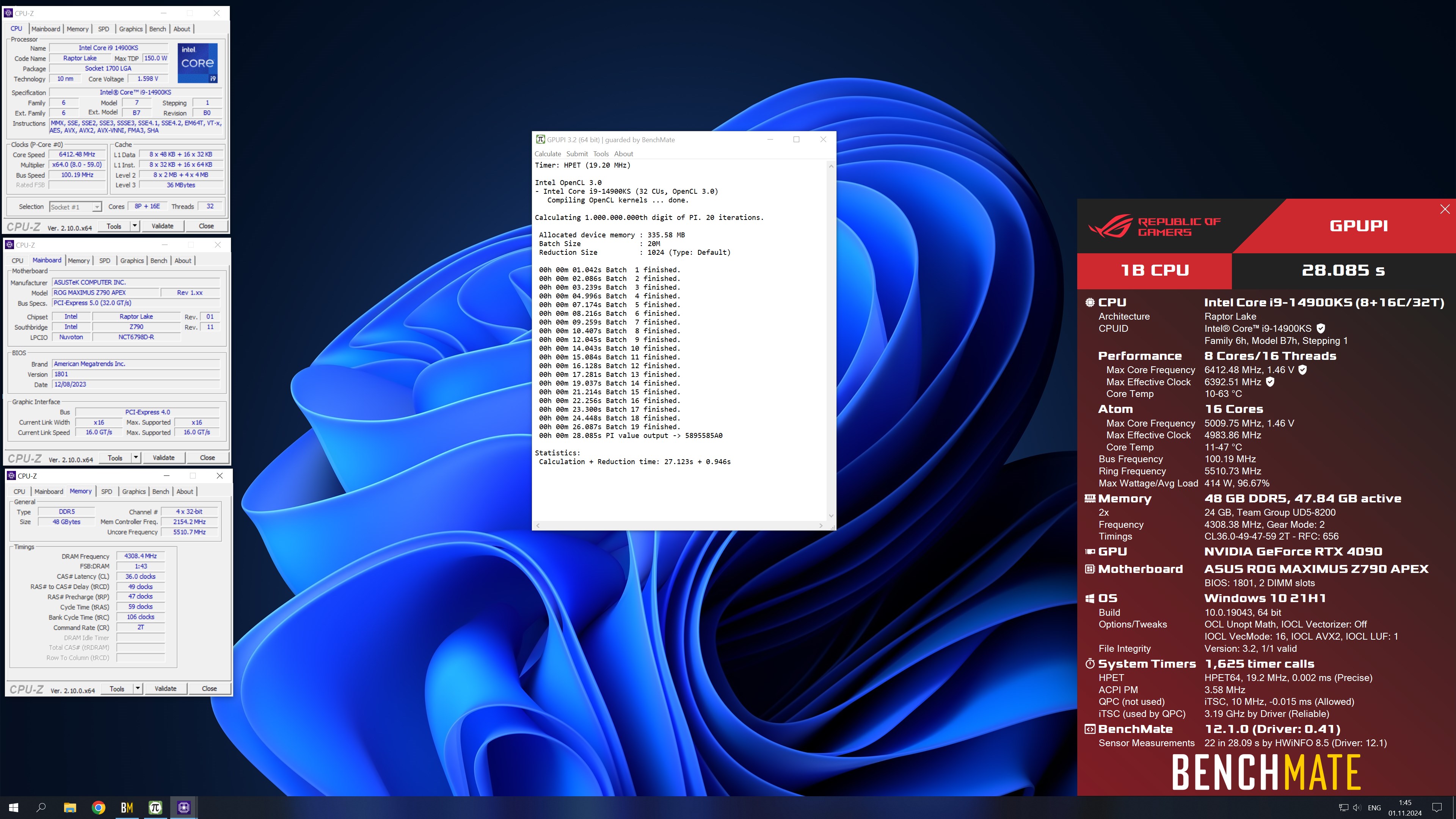This screenshot has height=819, width=1456.
Task: Switch to BenchMate taskbar icon
Action: pyautogui.click(x=127, y=807)
